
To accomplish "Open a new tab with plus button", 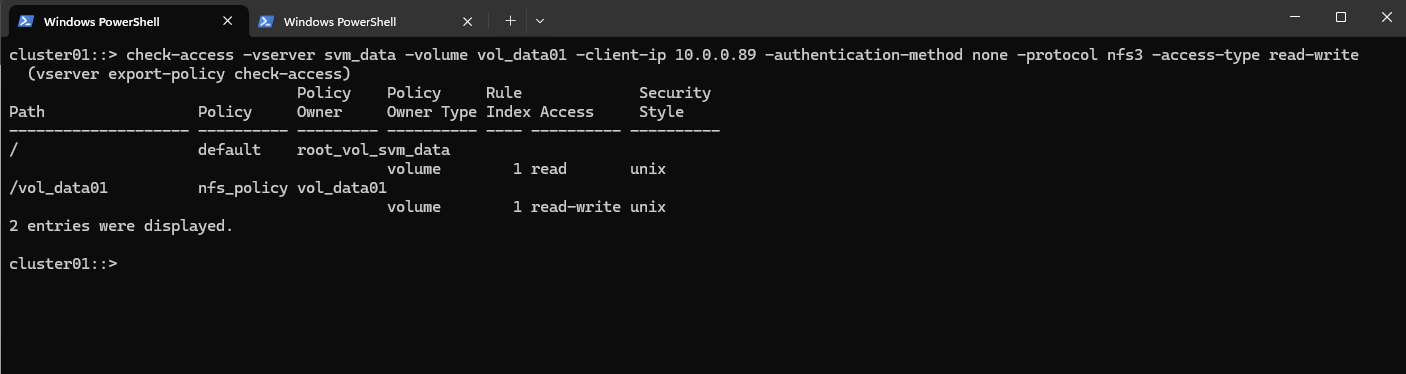I will pos(510,21).
